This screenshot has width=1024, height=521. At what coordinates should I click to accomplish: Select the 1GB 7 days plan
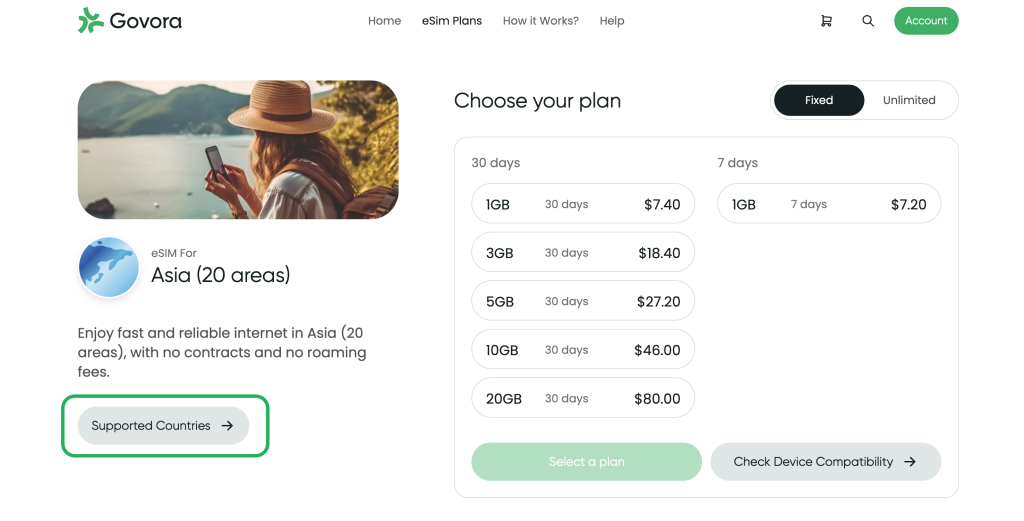tap(829, 204)
